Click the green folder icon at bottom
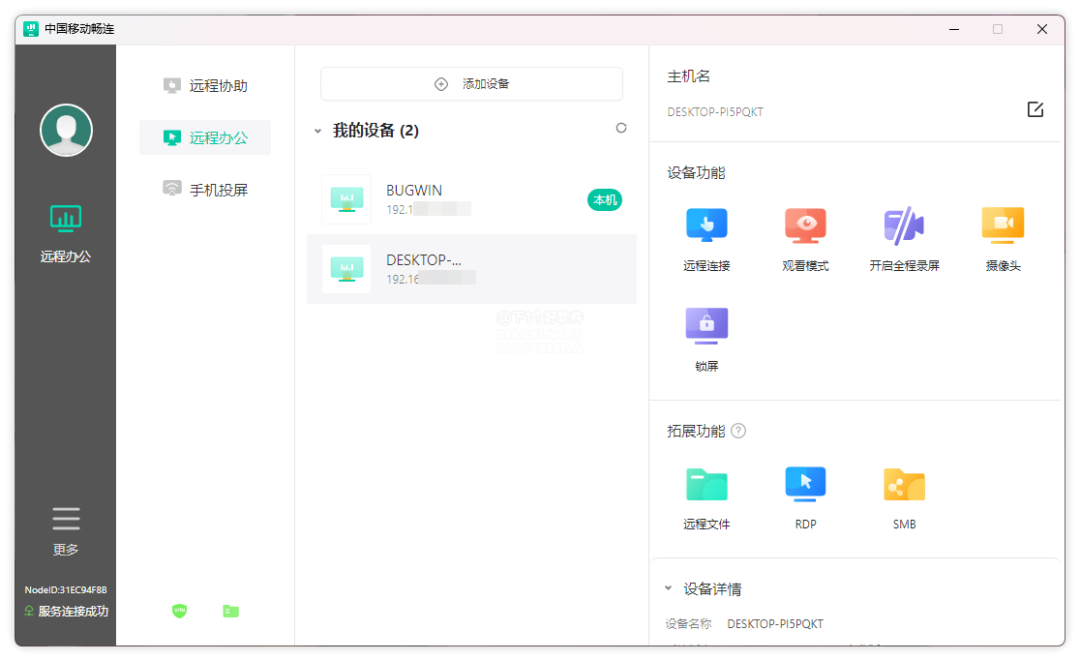This screenshot has width=1080, height=661. point(231,611)
